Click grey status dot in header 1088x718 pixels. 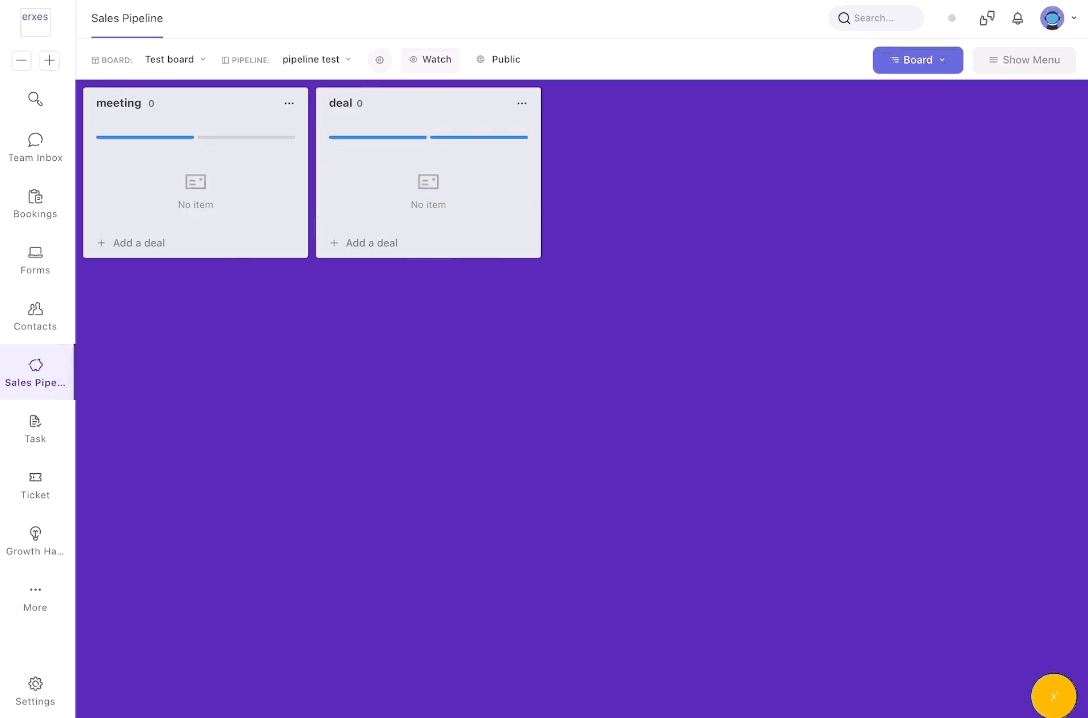(x=951, y=18)
